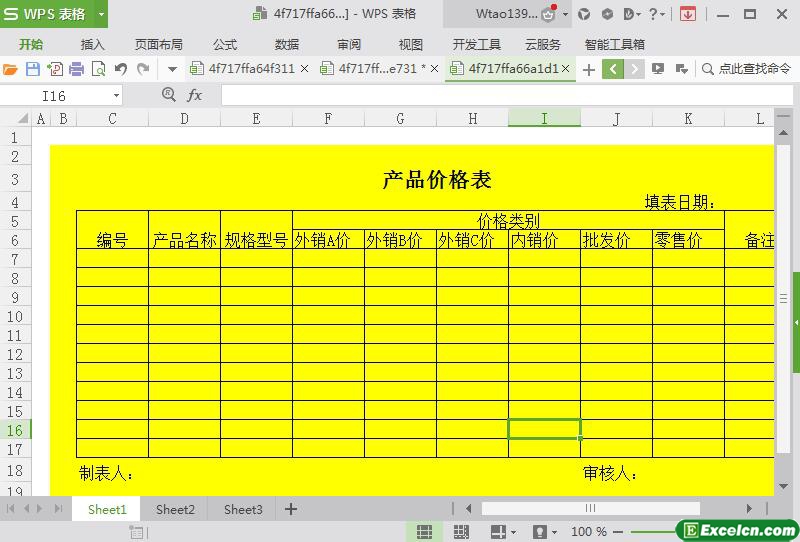Open the 插入 ribbon tab
The image size is (800, 542).
[x=92, y=44]
